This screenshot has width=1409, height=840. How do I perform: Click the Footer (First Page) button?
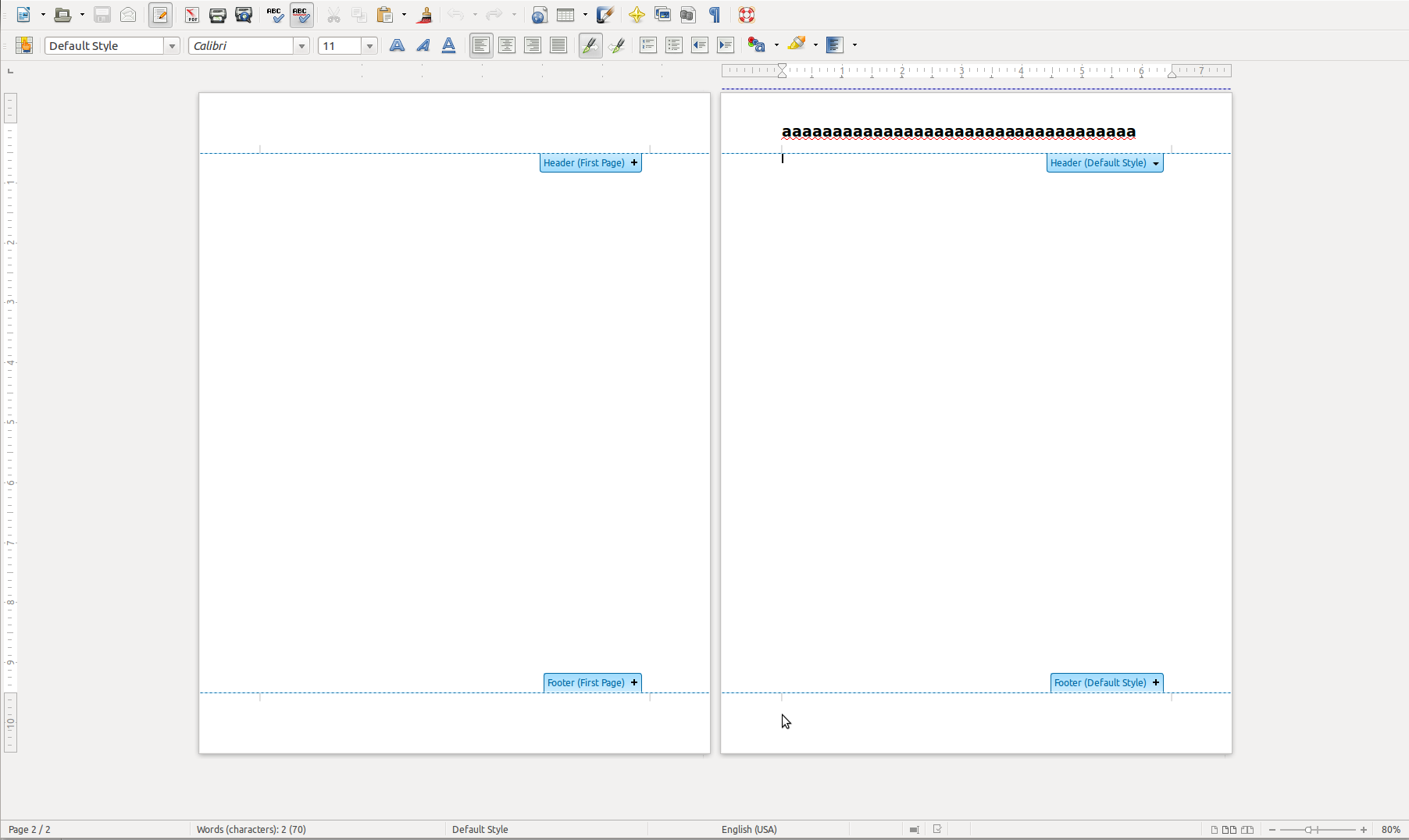click(592, 683)
